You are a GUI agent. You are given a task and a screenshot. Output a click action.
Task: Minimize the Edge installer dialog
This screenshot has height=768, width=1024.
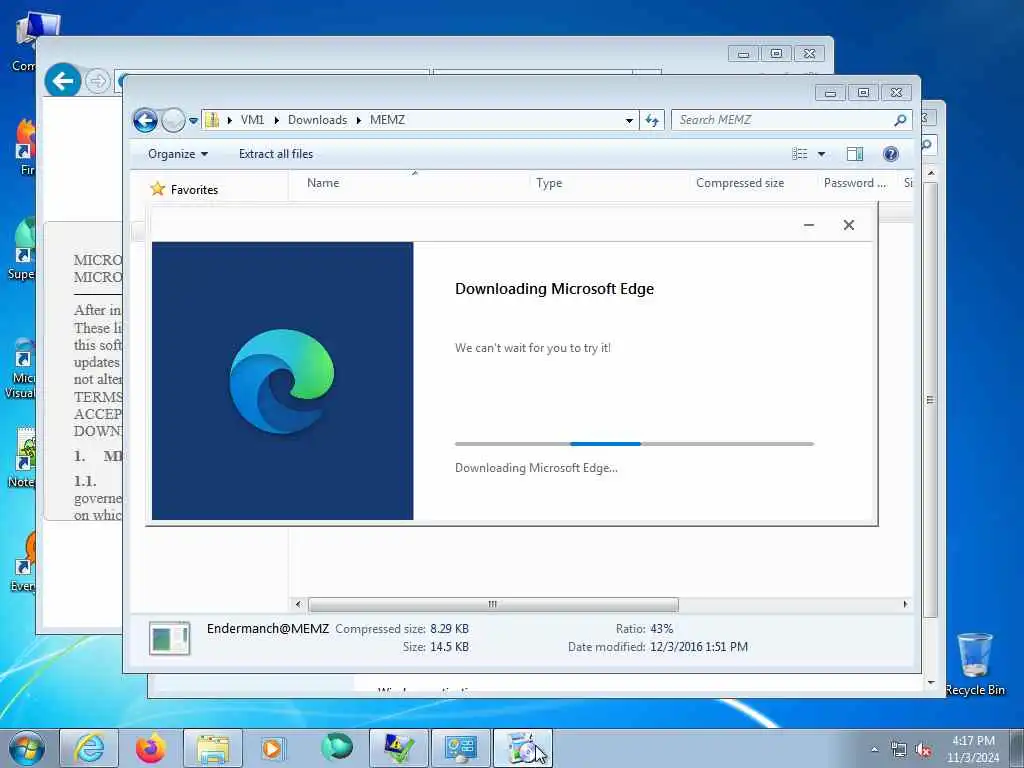click(x=808, y=225)
